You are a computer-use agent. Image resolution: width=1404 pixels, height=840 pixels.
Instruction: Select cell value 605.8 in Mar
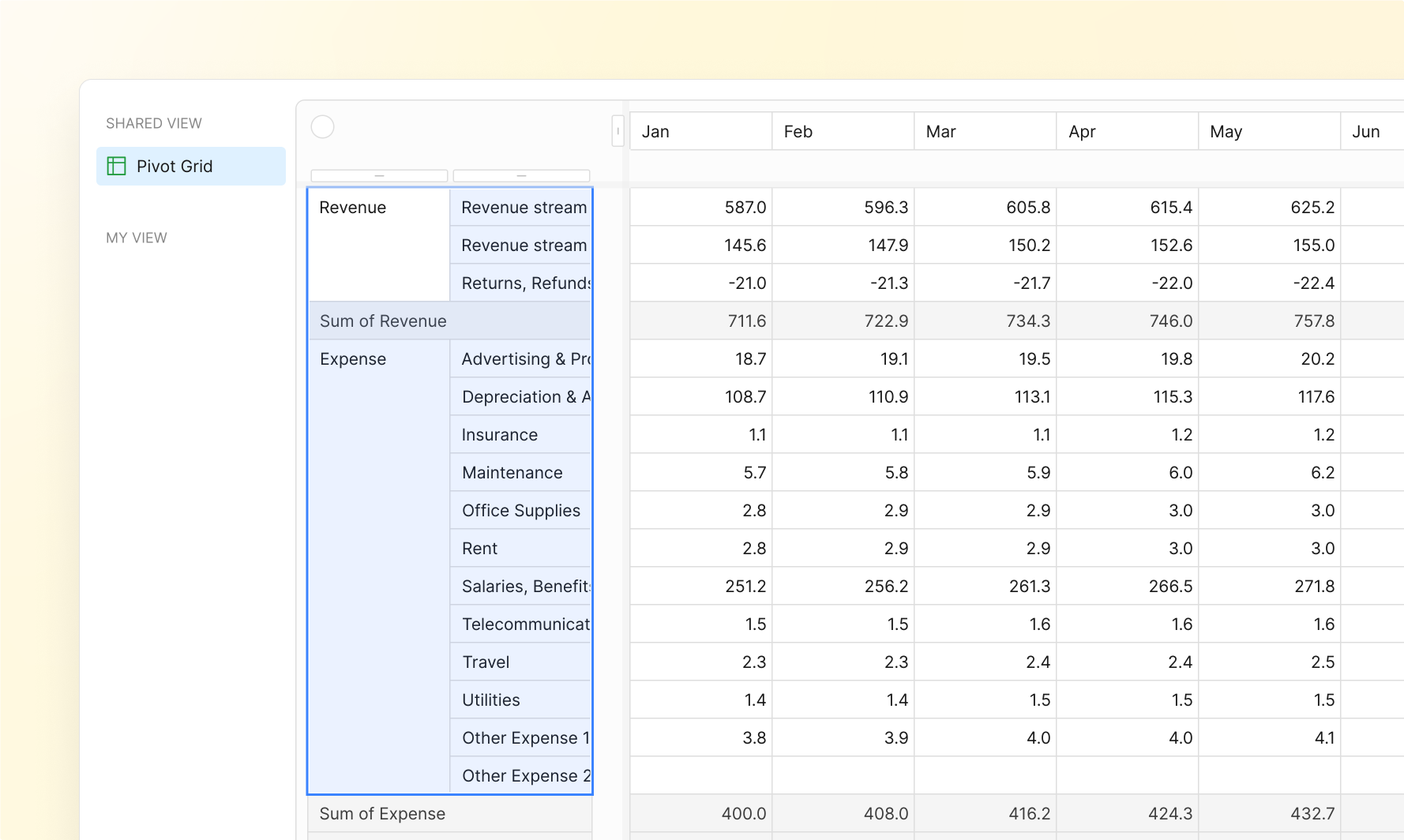click(x=985, y=207)
